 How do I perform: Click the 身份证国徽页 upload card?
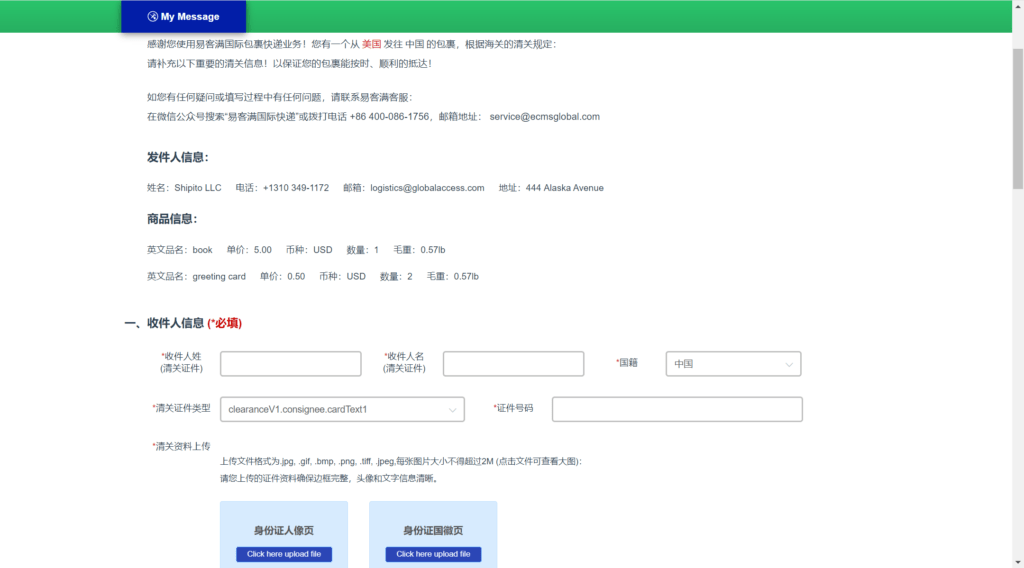pos(433,535)
